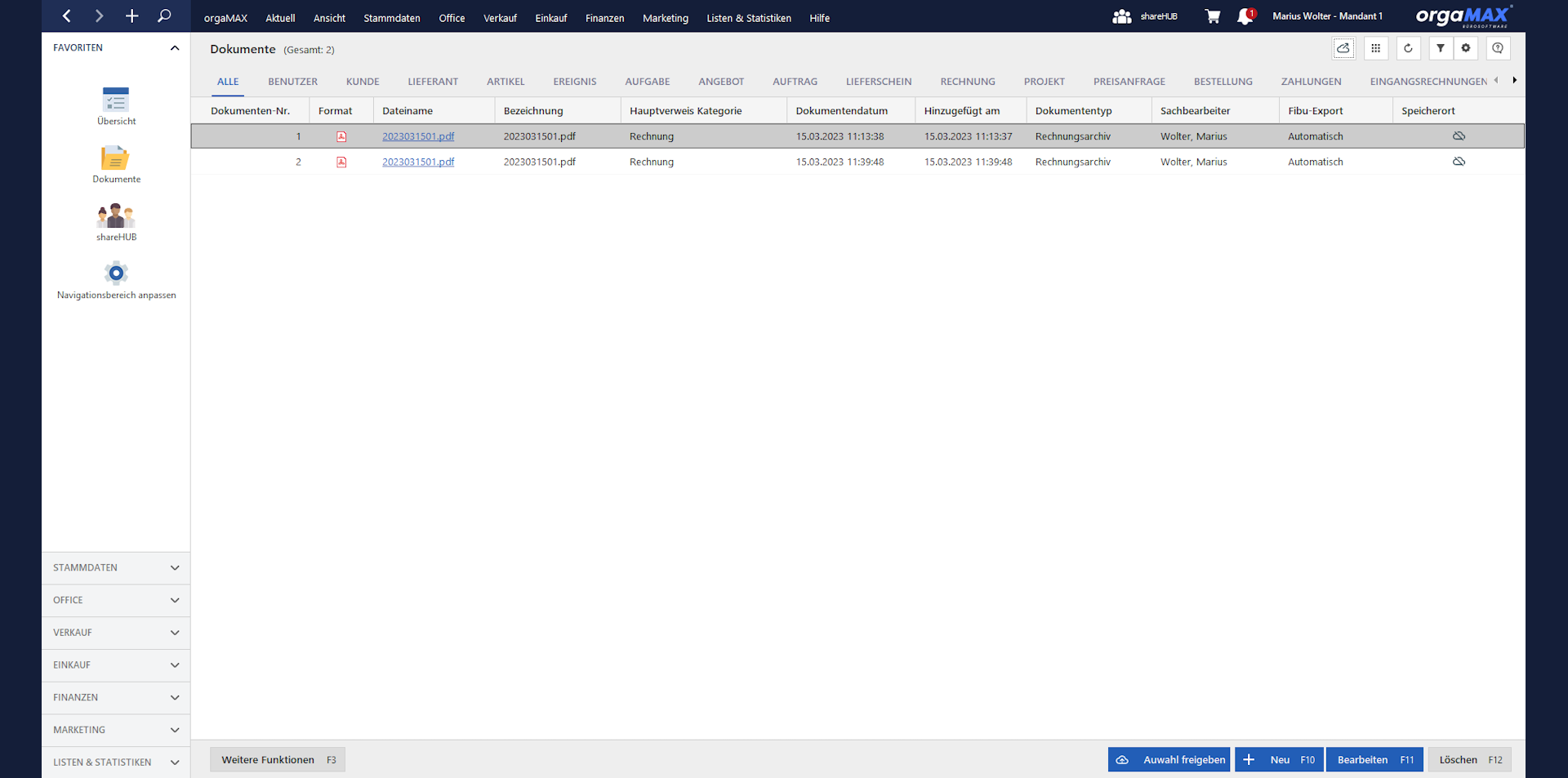The height and width of the screenshot is (778, 1568).
Task: Refresh the document list
Action: tap(1408, 48)
